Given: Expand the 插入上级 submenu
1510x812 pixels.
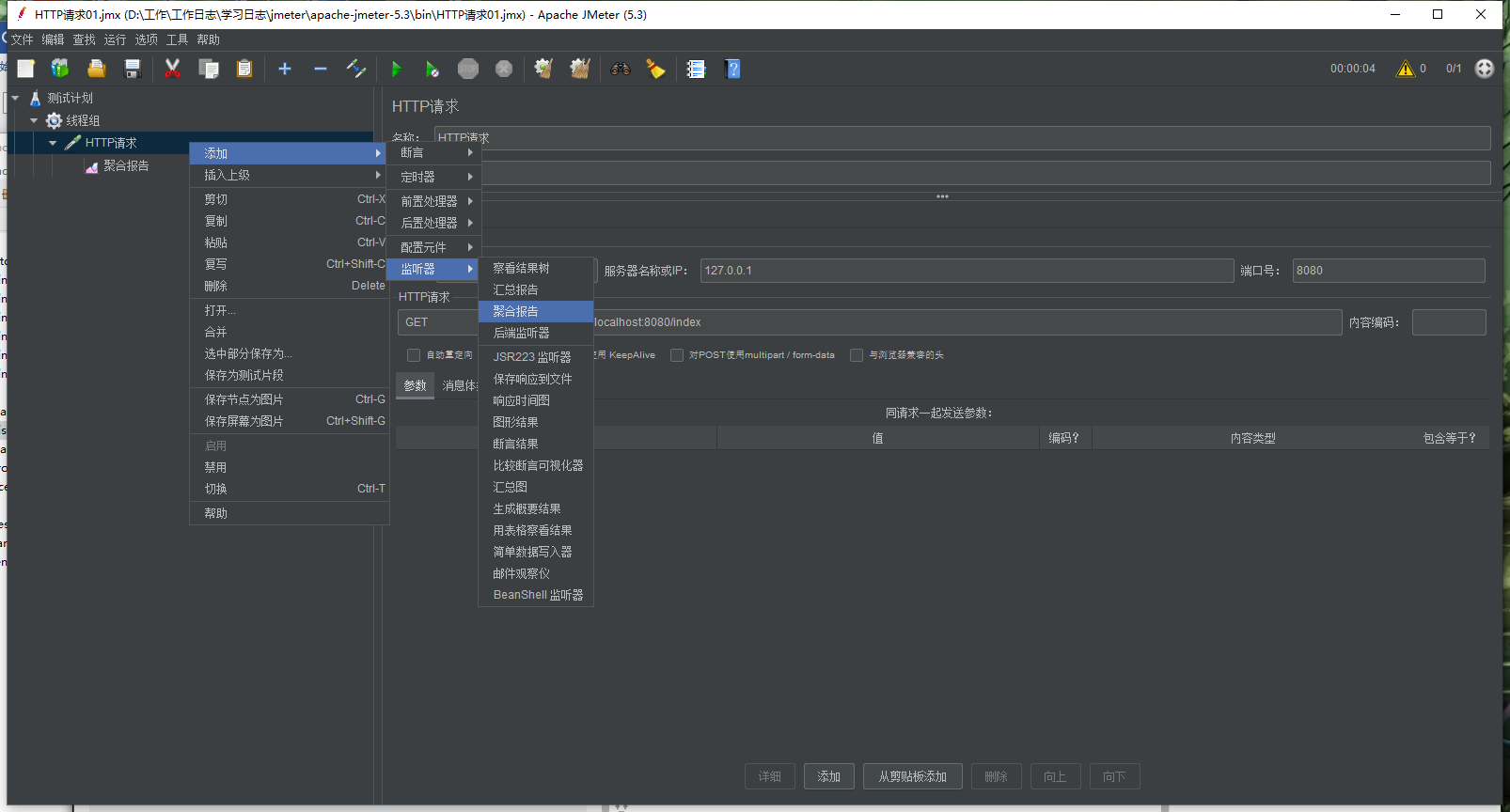Looking at the screenshot, I should tap(290, 175).
